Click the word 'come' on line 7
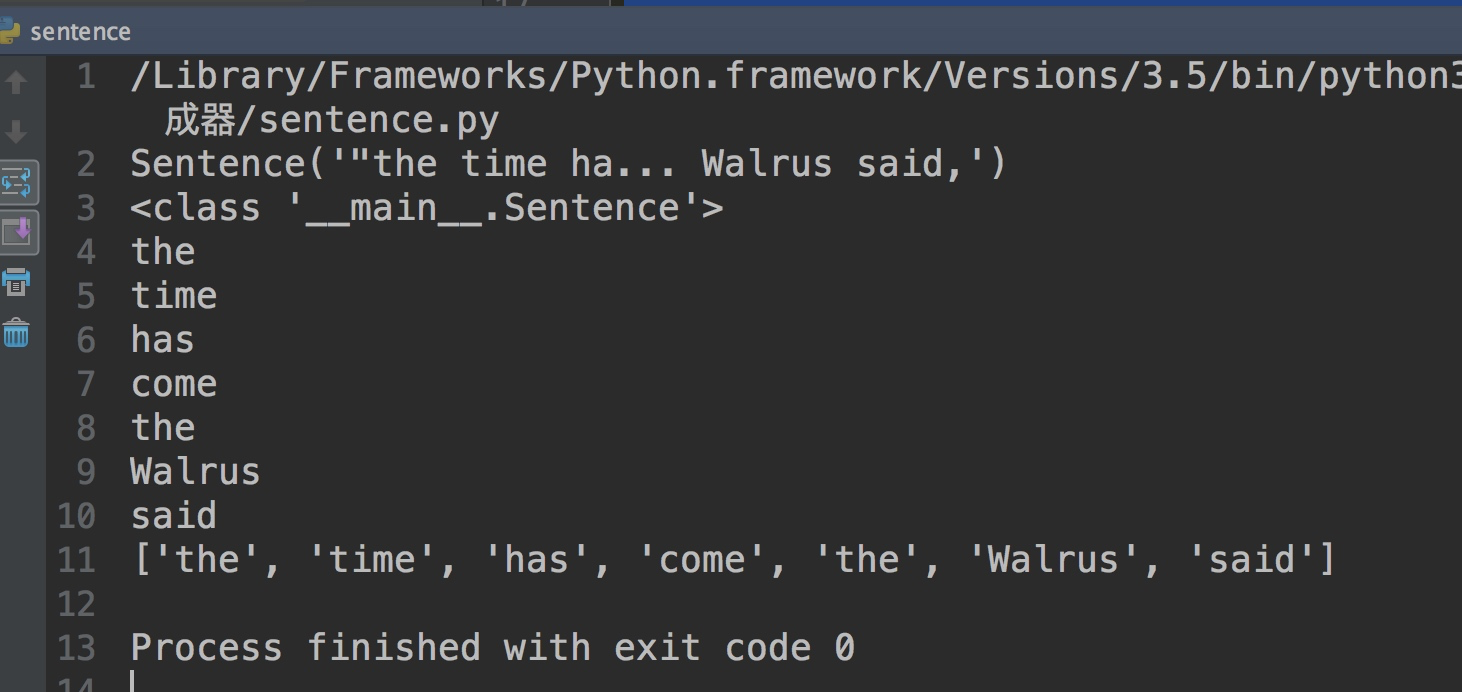Image resolution: width=1462 pixels, height=692 pixels. (x=173, y=384)
